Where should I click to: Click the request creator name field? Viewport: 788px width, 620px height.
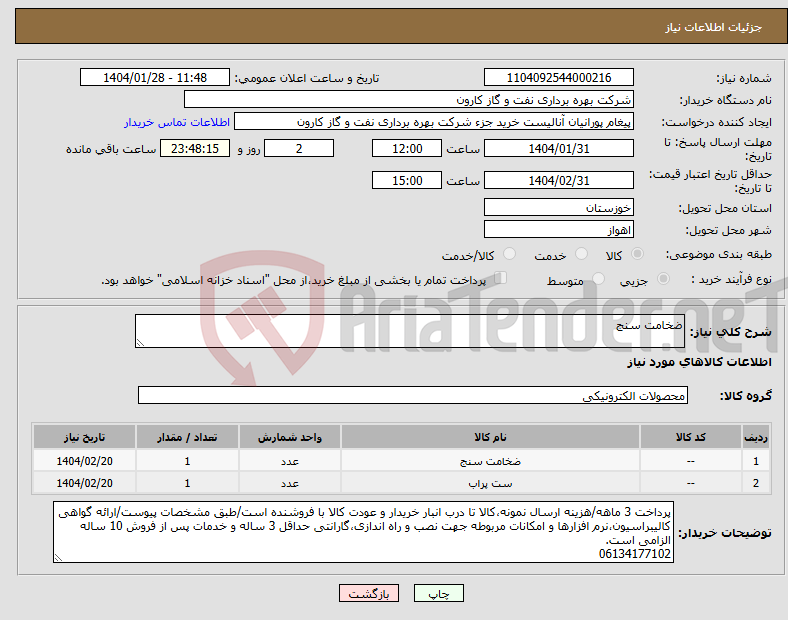(434, 122)
